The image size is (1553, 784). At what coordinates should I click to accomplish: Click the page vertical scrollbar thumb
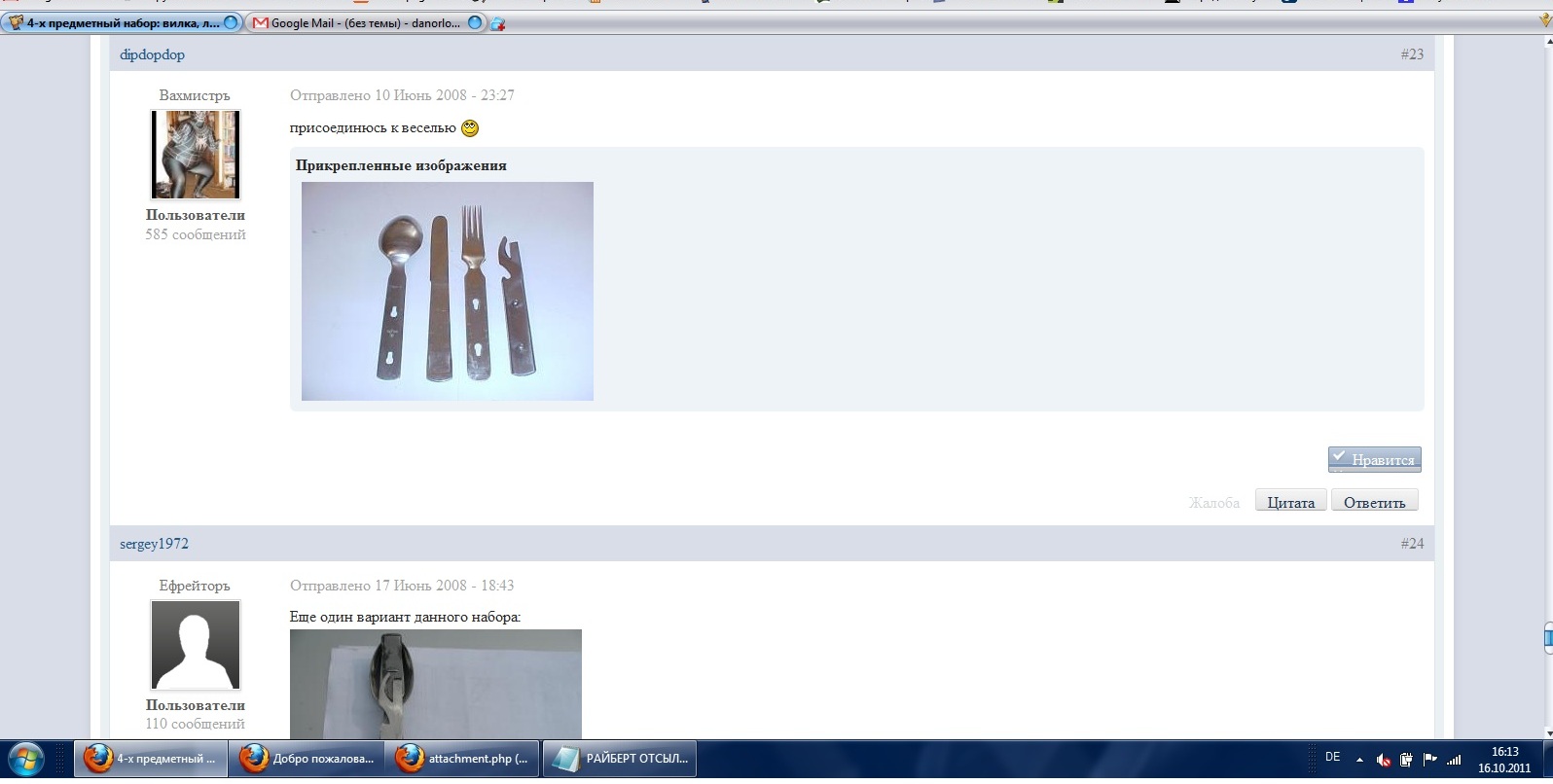pos(1547,638)
